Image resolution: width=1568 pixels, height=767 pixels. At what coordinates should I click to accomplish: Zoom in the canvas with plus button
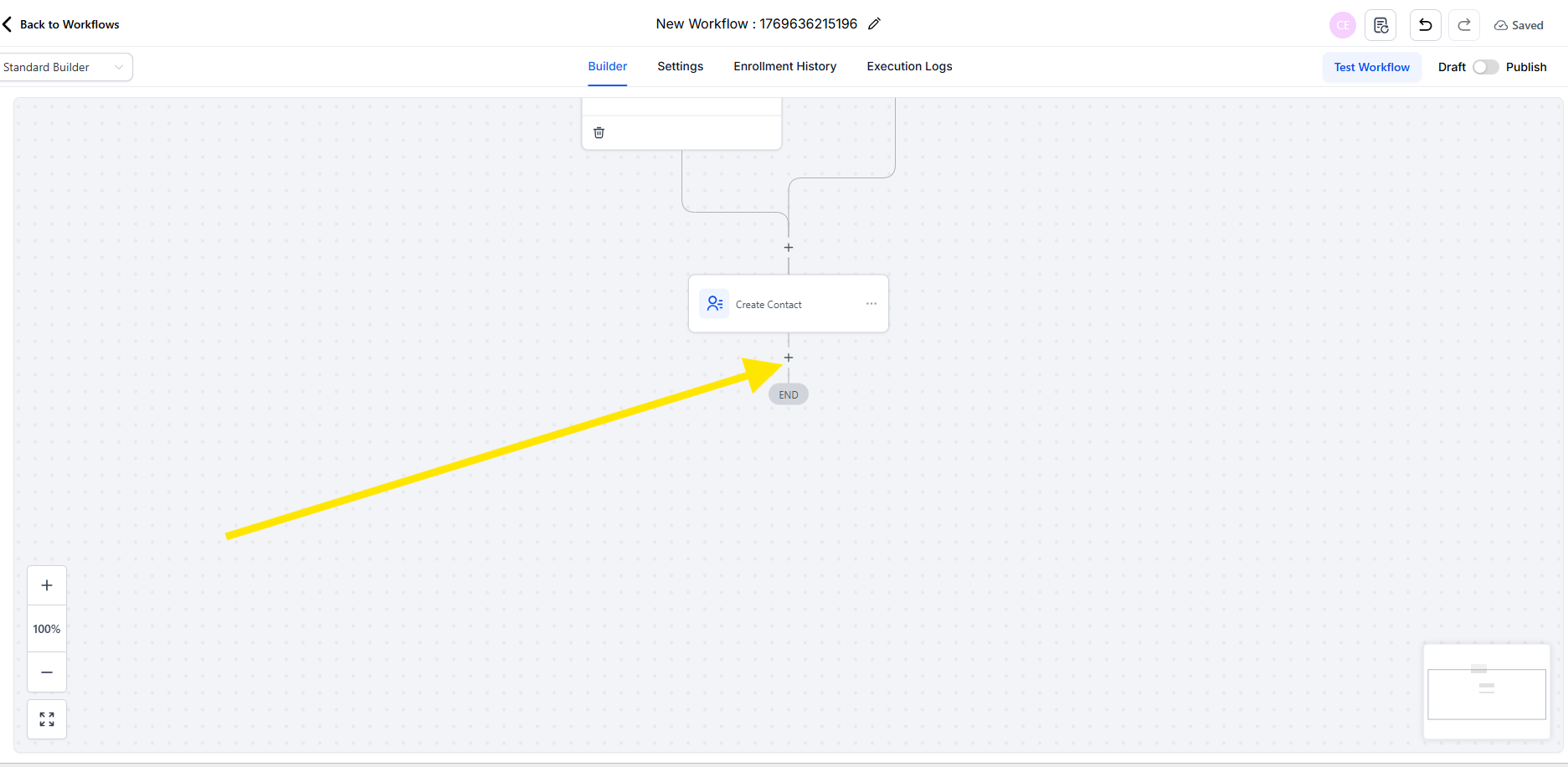47,585
